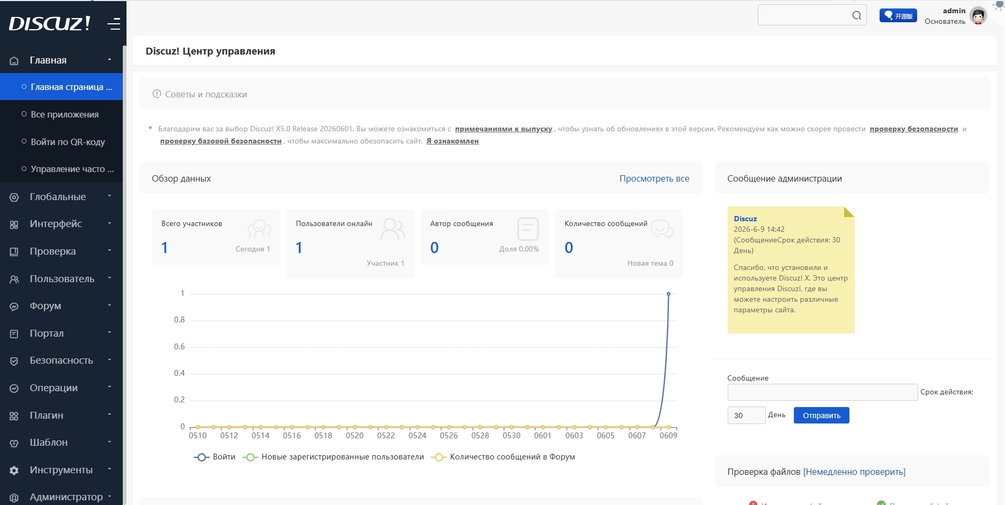1005x505 pixels.
Task: Expand the Портал menu section
Action: click(x=61, y=333)
